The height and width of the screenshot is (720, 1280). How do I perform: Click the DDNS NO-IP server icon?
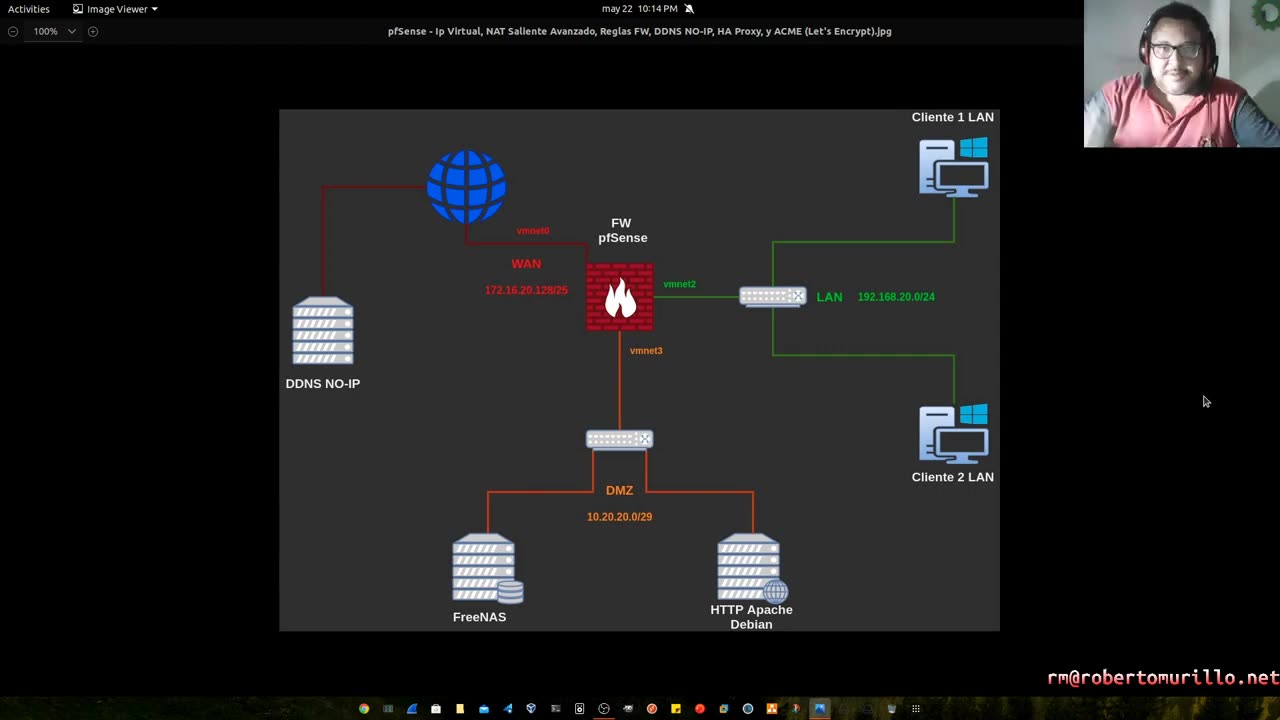[323, 331]
